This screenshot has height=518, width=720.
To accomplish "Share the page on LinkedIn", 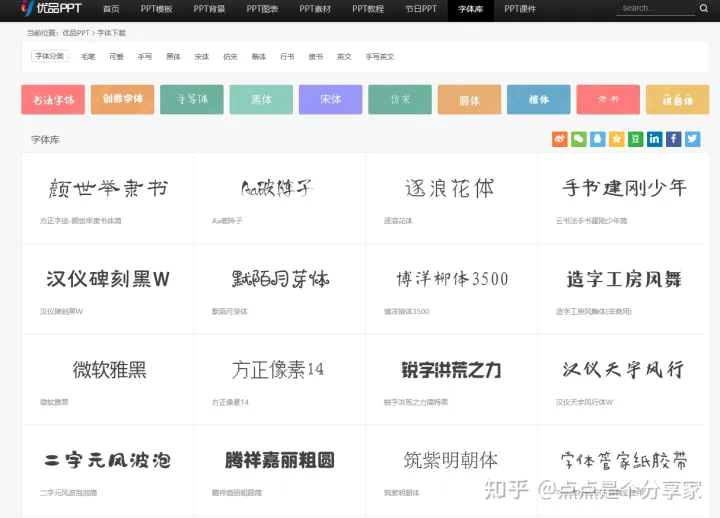I will (654, 139).
